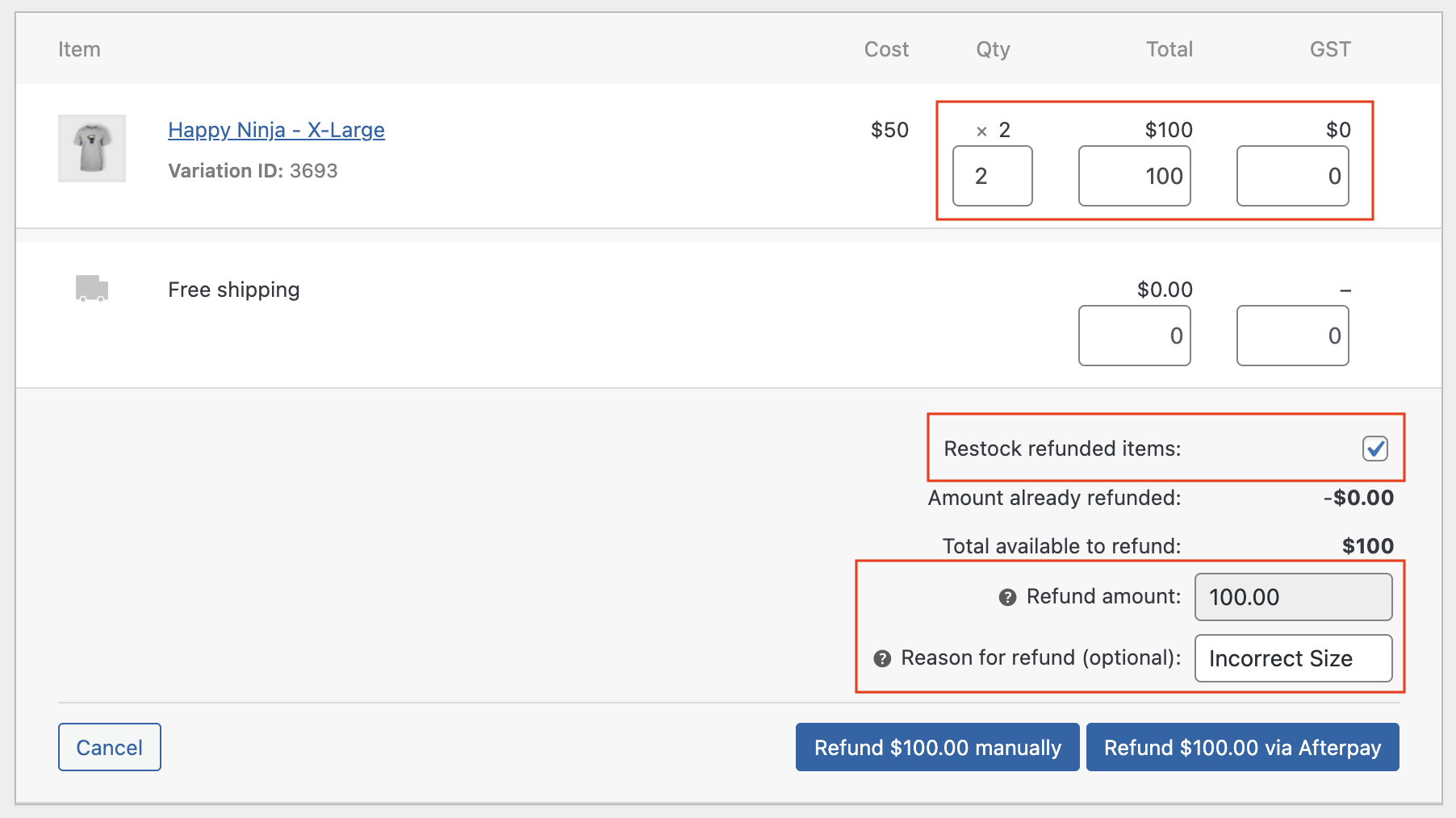The height and width of the screenshot is (818, 1456).
Task: Open the Happy Ninja - X-Large product link
Action: pos(276,130)
